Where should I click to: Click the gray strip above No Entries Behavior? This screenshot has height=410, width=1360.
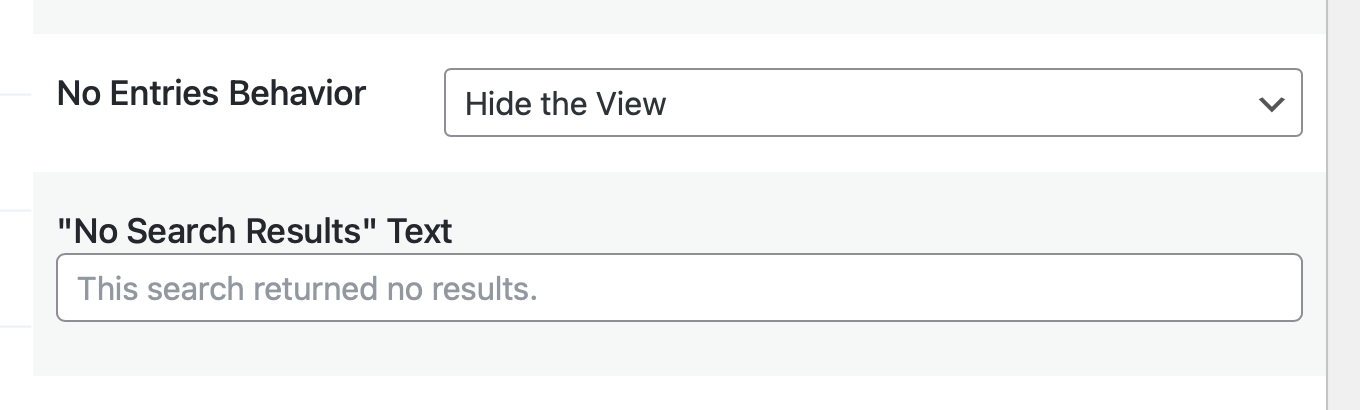tap(678, 15)
